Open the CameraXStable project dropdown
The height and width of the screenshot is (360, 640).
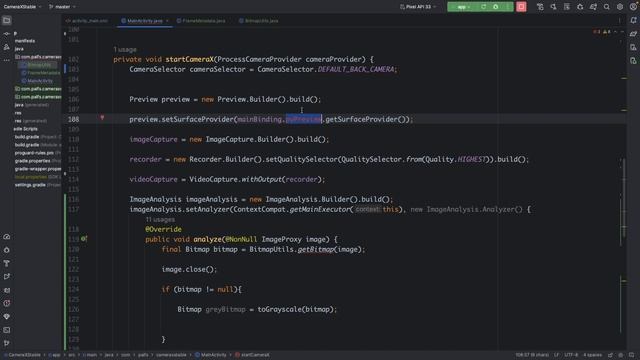22,7
